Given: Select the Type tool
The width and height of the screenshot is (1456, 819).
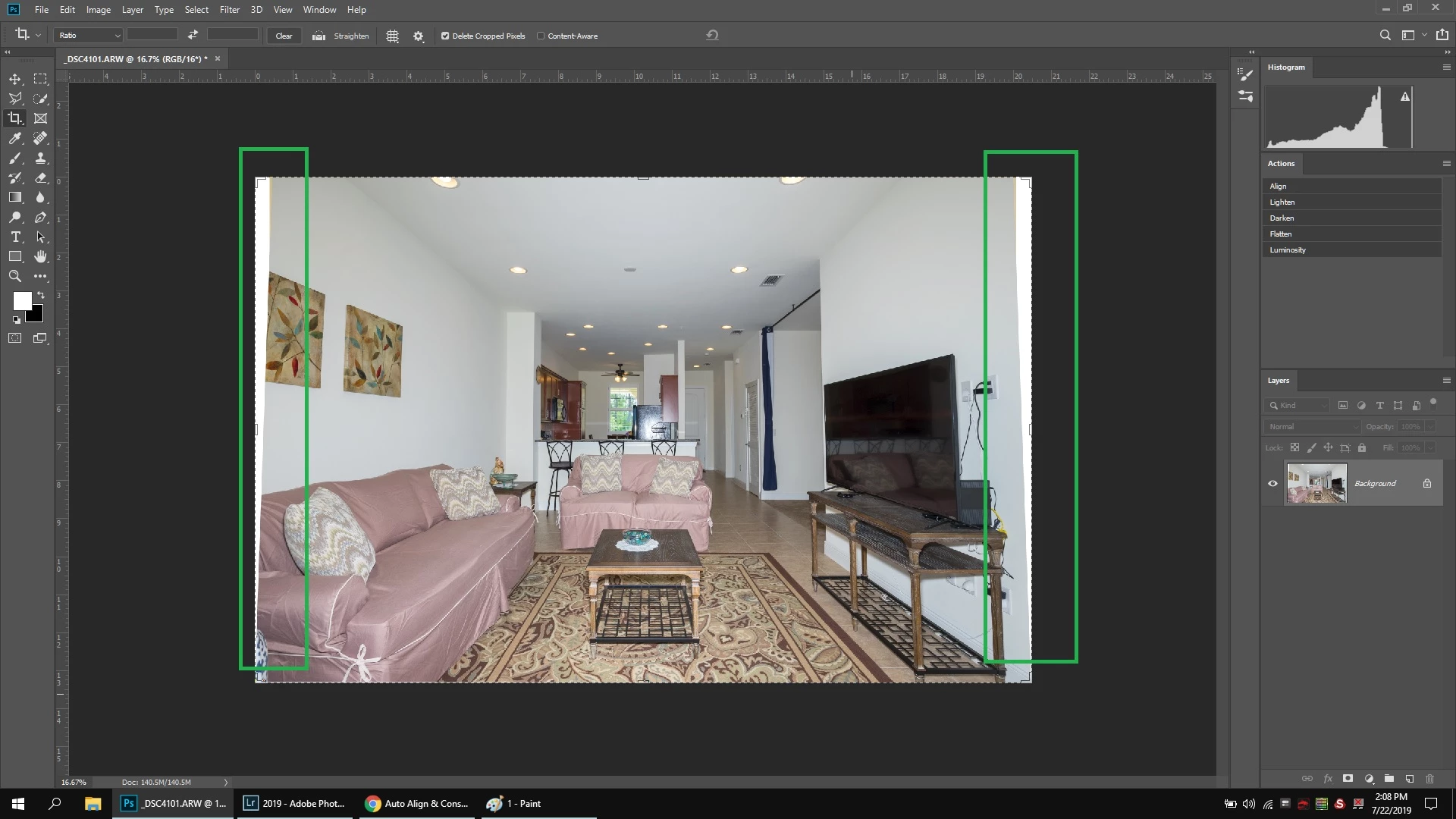Looking at the screenshot, I should point(15,237).
